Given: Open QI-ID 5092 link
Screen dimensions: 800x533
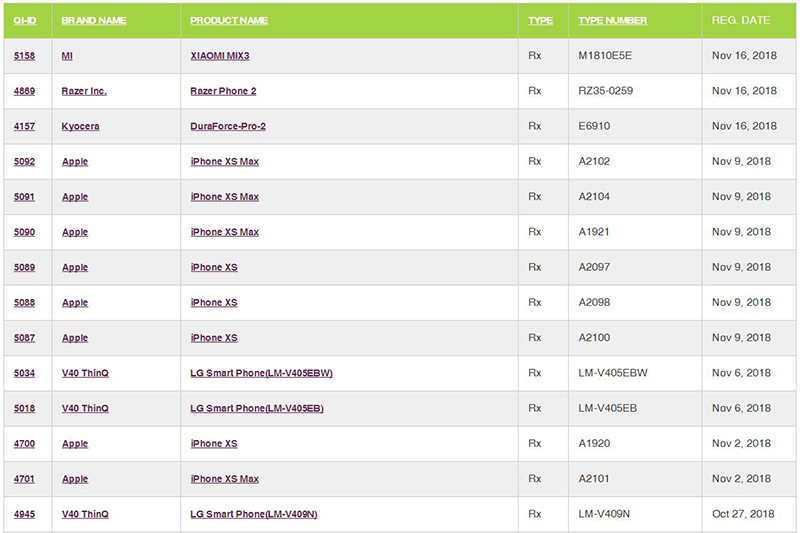Looking at the screenshot, I should 25,162.
